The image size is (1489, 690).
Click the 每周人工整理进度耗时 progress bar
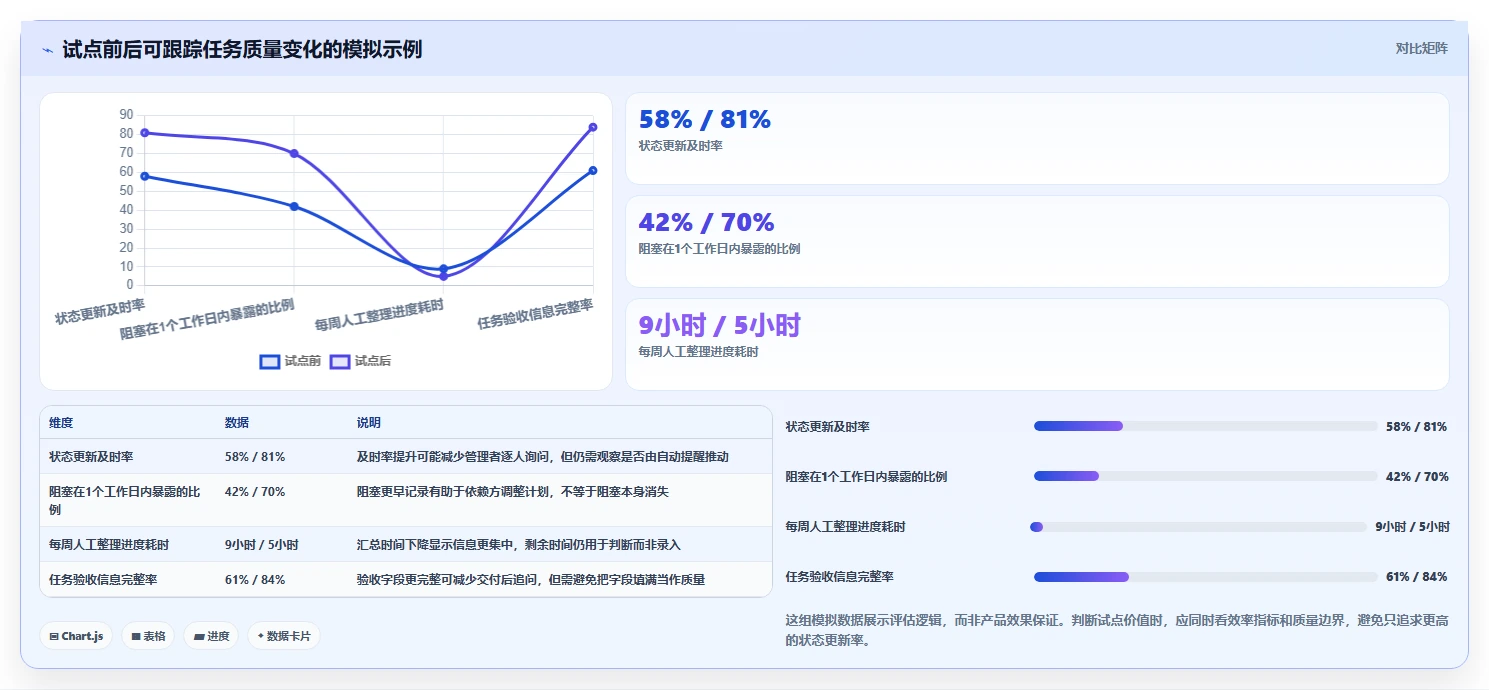pos(1198,526)
